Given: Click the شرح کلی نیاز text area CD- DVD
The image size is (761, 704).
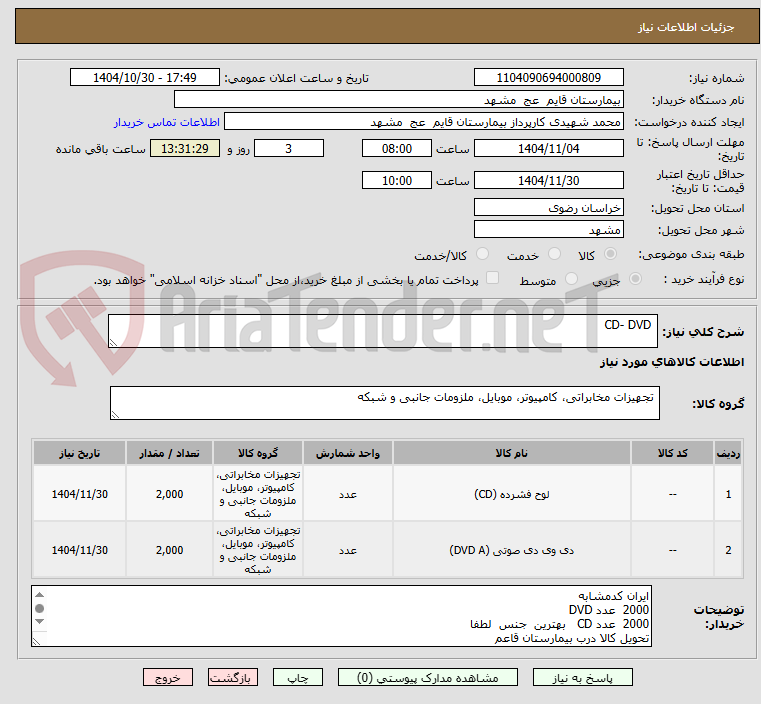Looking at the screenshot, I should click(382, 331).
